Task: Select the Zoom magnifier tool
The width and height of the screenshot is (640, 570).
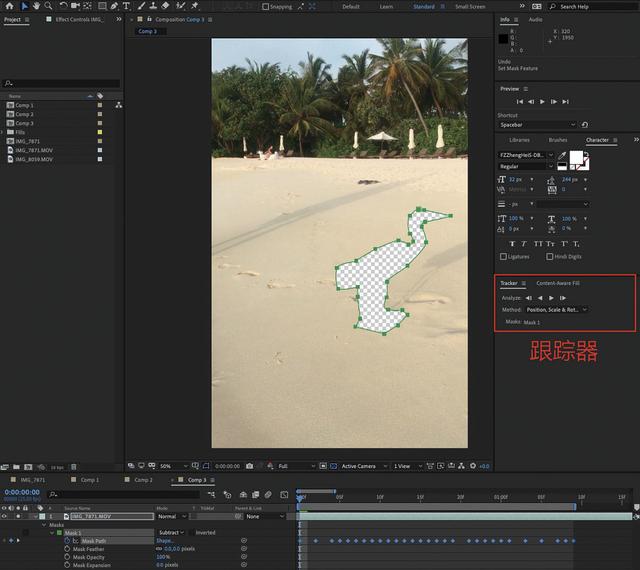Action: click(x=49, y=6)
